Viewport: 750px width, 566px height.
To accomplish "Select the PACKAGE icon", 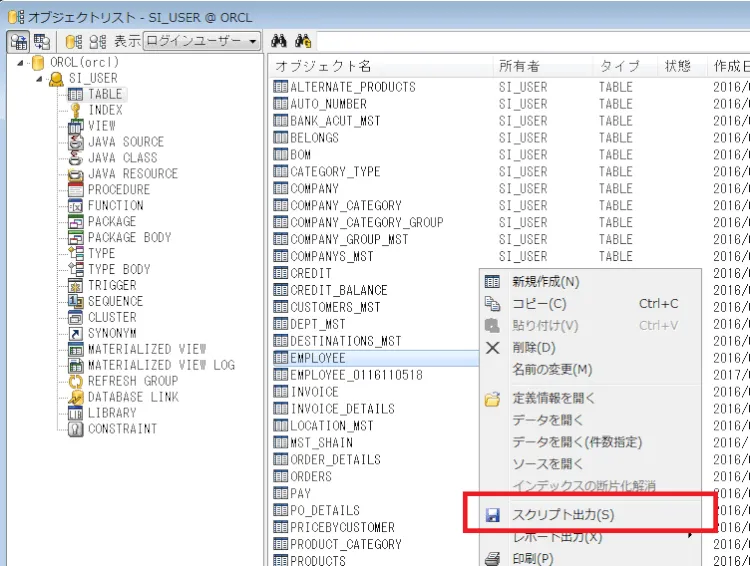I will pos(75,222).
